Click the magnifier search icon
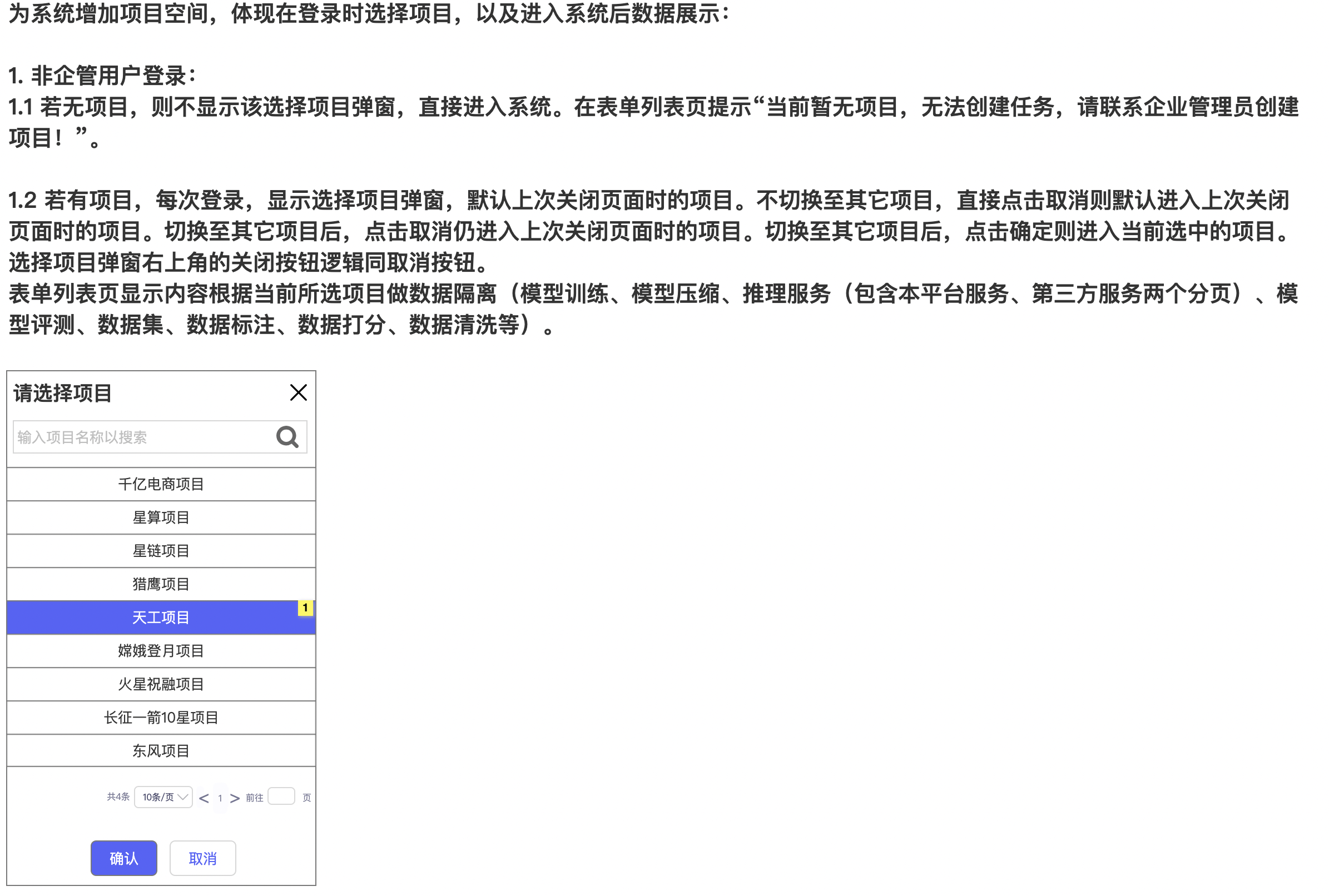The image size is (1329, 896). pos(287,437)
